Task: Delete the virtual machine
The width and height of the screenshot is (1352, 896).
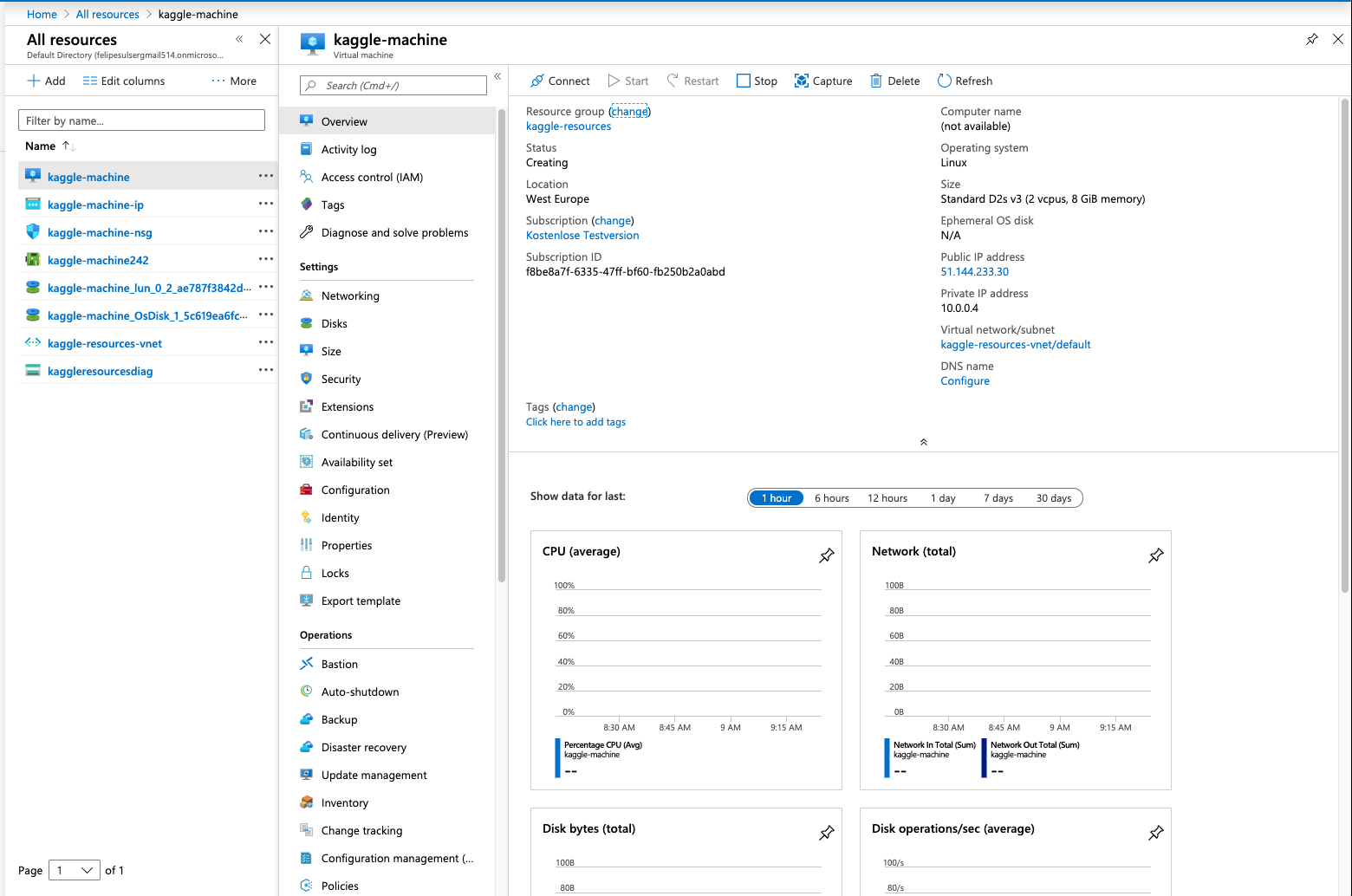Action: (x=895, y=81)
